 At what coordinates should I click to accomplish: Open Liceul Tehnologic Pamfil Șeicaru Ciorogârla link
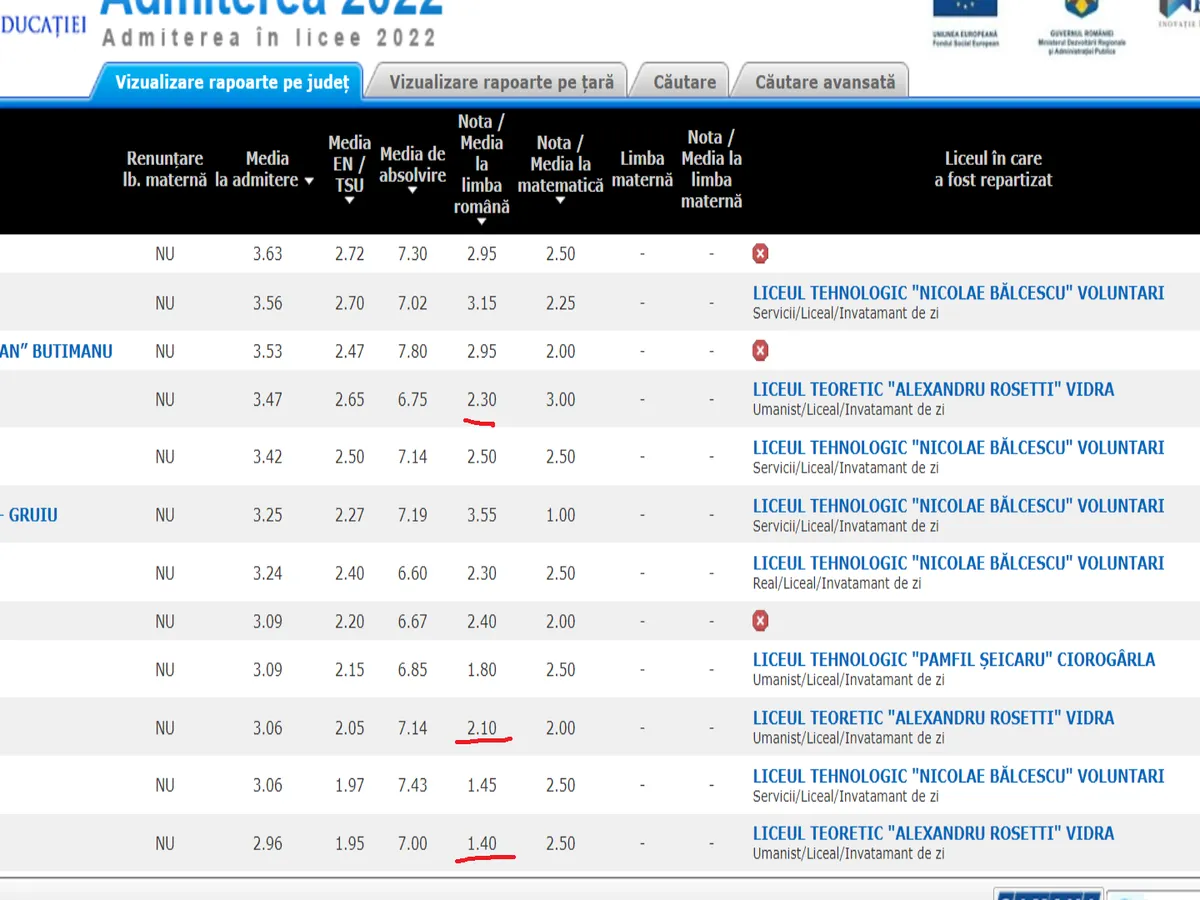pos(953,660)
